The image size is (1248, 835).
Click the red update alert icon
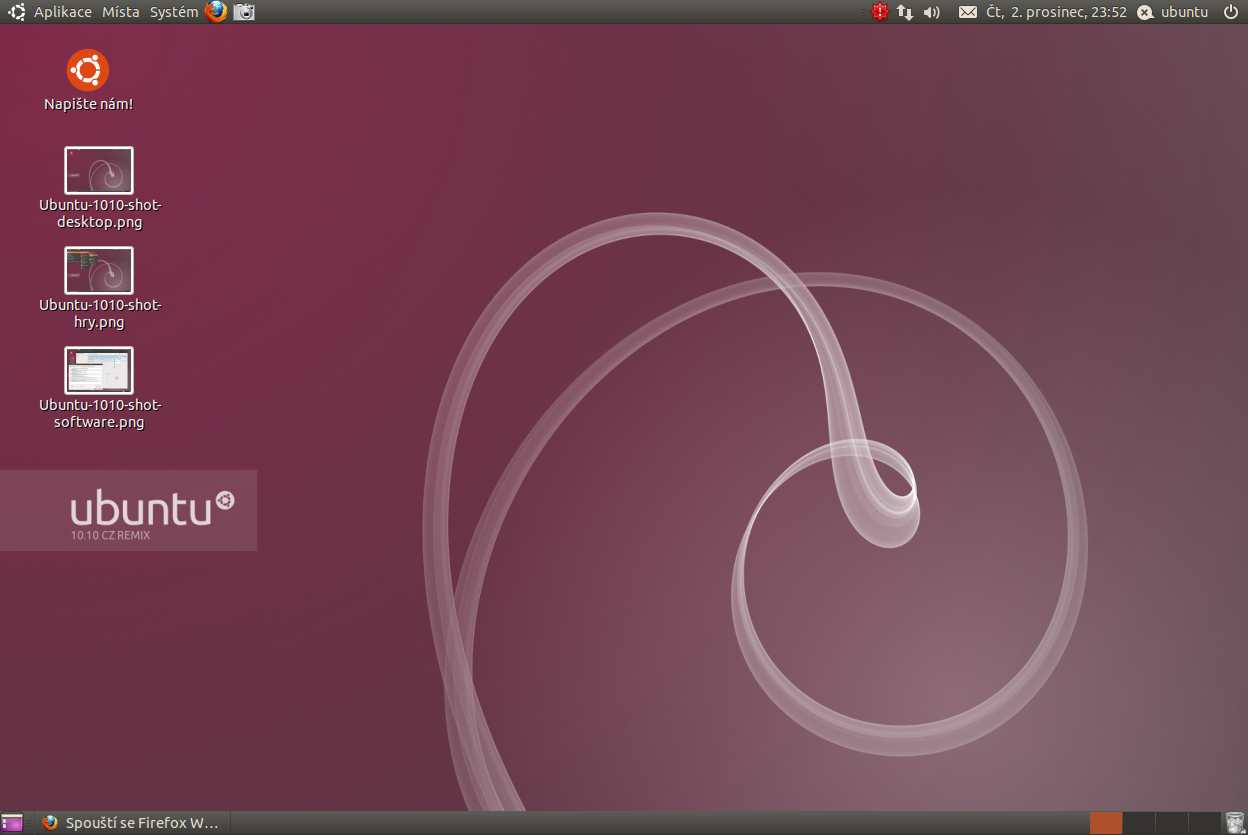[x=879, y=12]
